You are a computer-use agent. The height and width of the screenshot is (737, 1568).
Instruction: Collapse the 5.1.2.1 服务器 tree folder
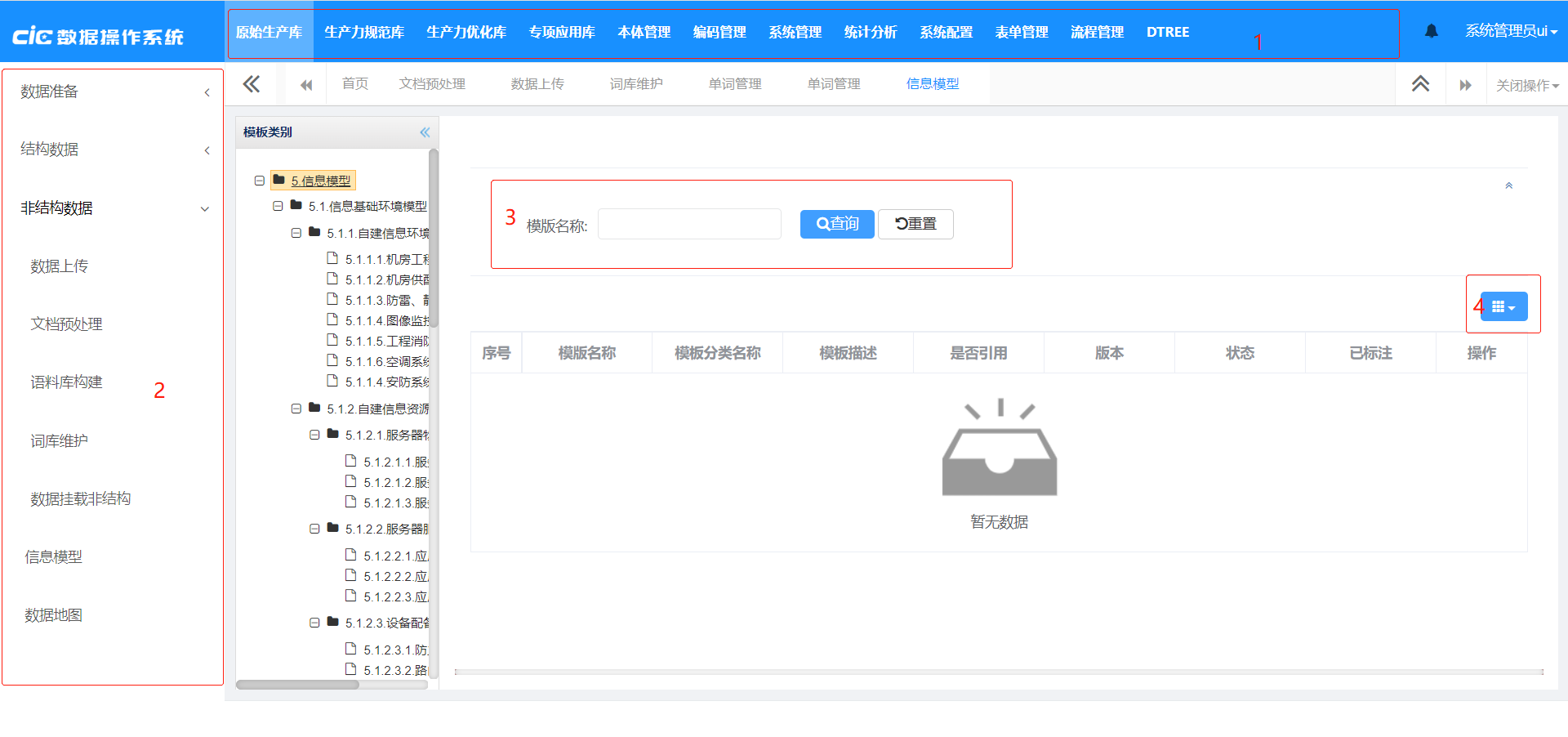coord(314,435)
